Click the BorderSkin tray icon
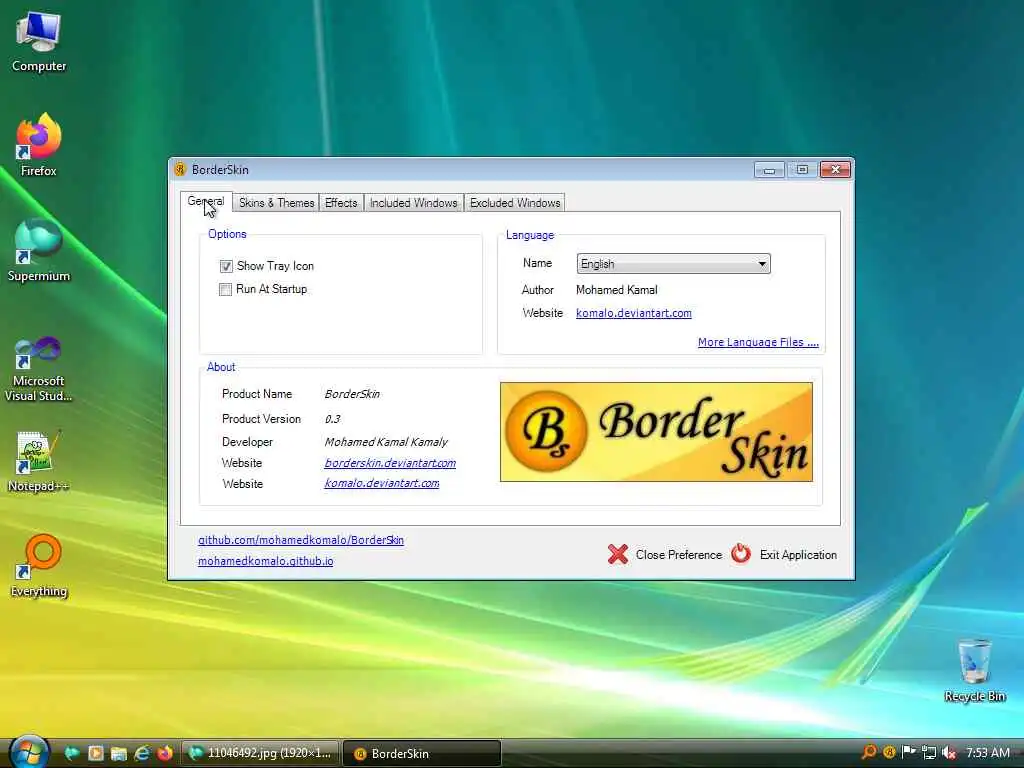Viewport: 1024px width, 768px height. tap(889, 752)
